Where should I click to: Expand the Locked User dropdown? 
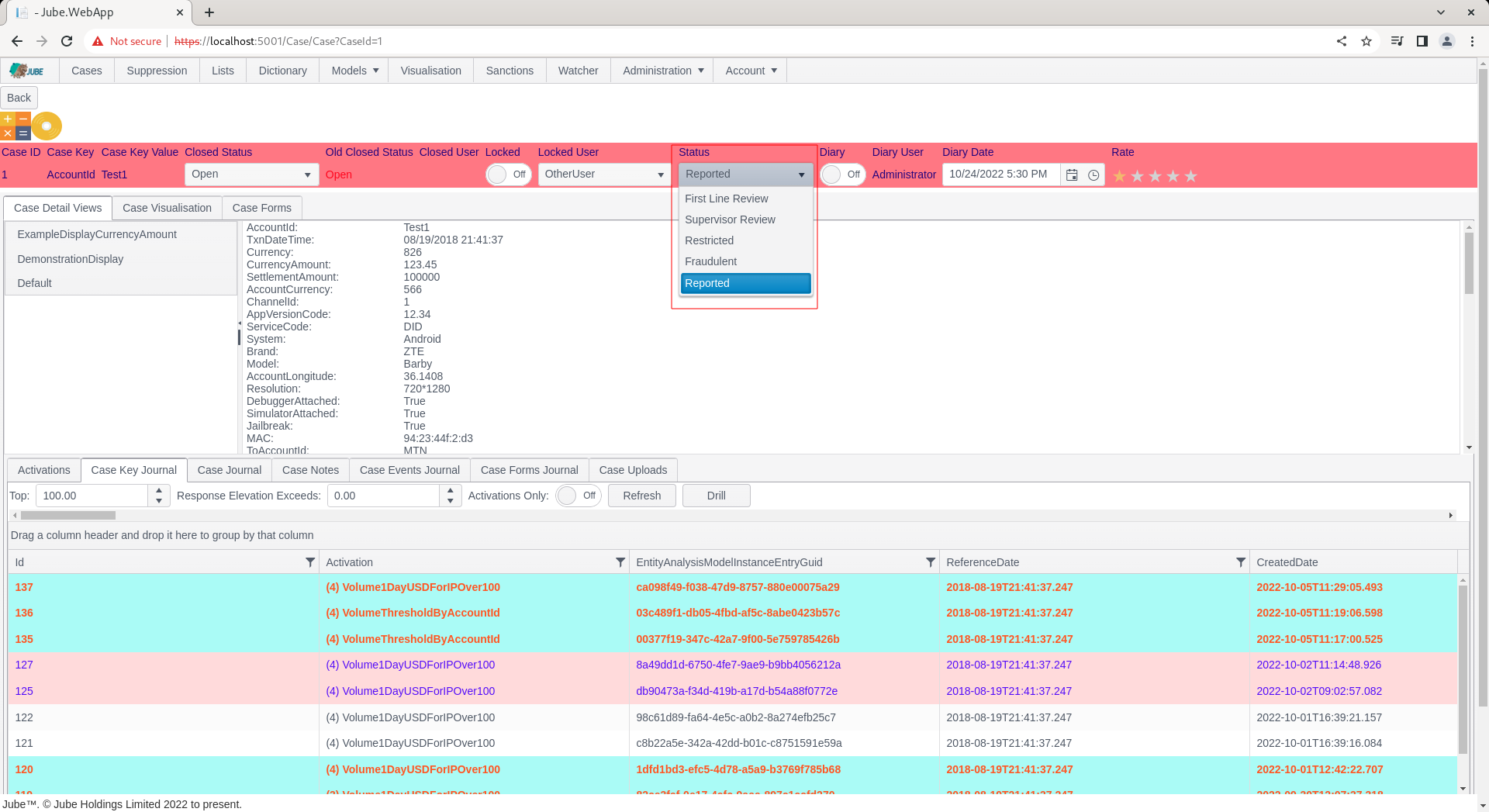661,174
